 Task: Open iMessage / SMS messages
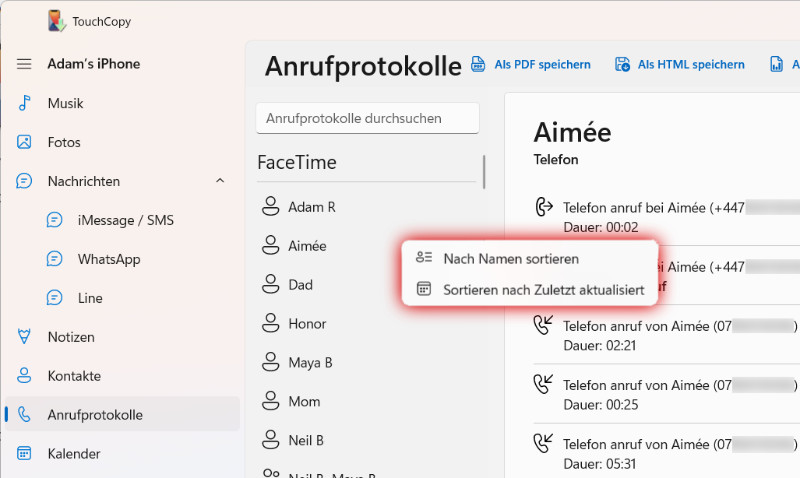[x=125, y=220]
